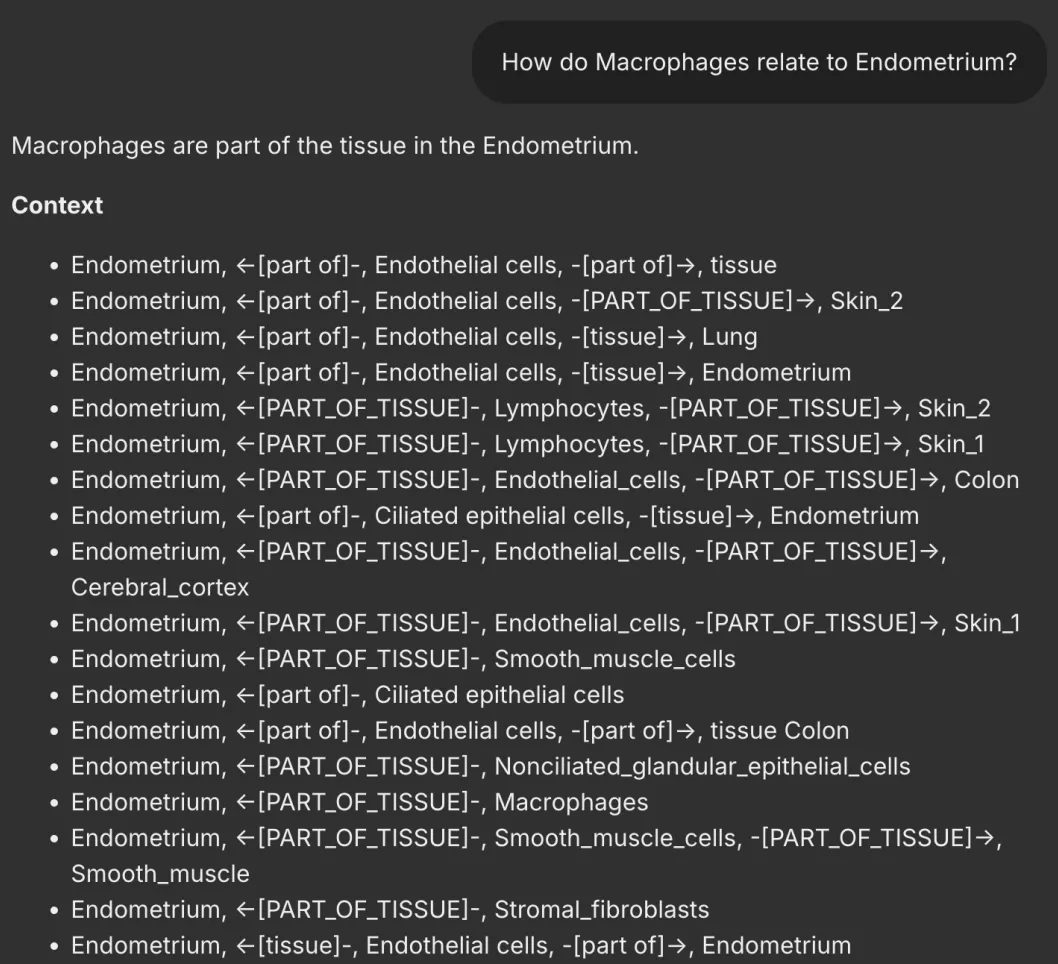Click the Ciliated epithelial cells item without tissue
1058x964 pixels.
click(347, 695)
